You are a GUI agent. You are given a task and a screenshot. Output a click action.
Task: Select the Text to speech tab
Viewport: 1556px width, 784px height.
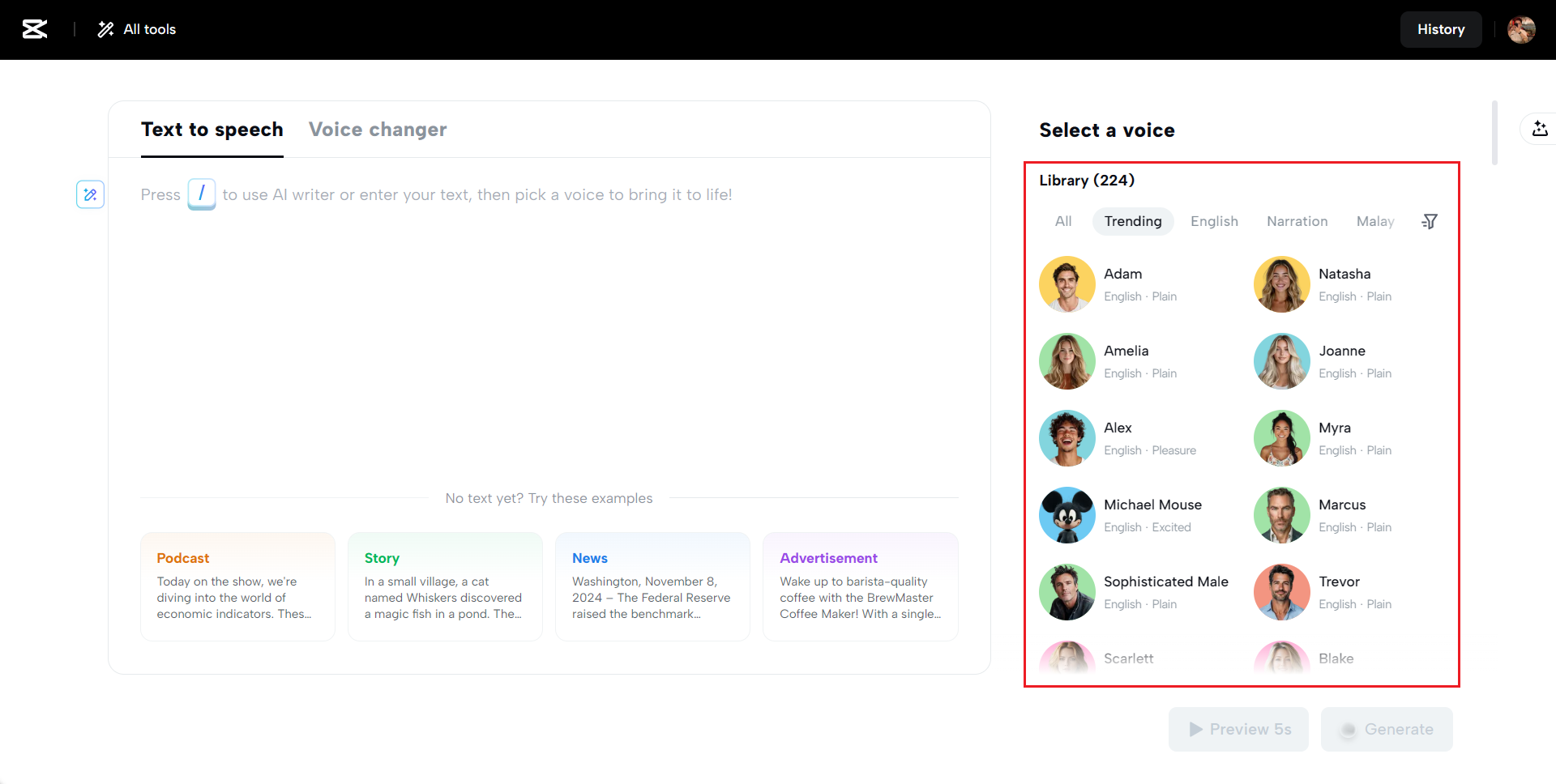pos(212,130)
